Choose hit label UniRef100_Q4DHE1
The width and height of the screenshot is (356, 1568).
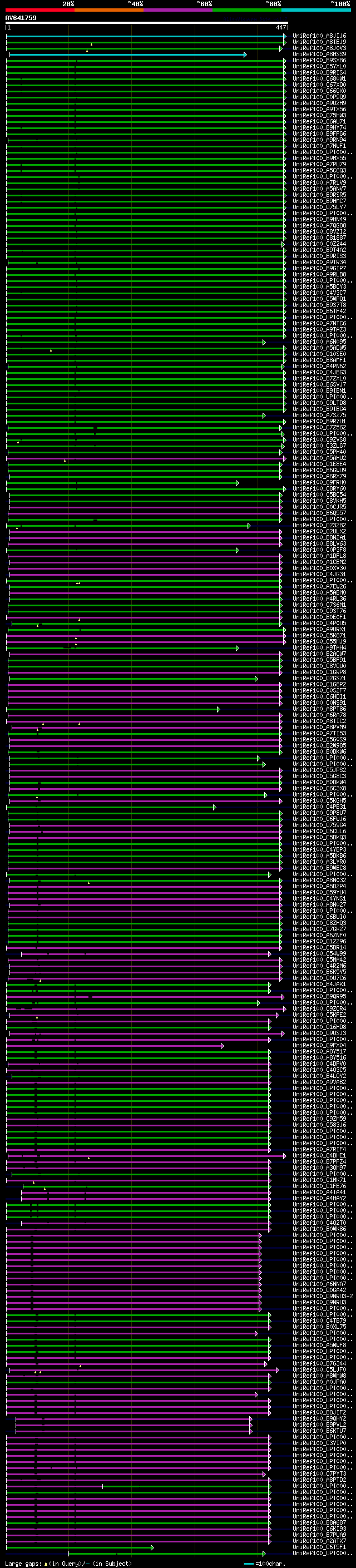click(319, 1155)
